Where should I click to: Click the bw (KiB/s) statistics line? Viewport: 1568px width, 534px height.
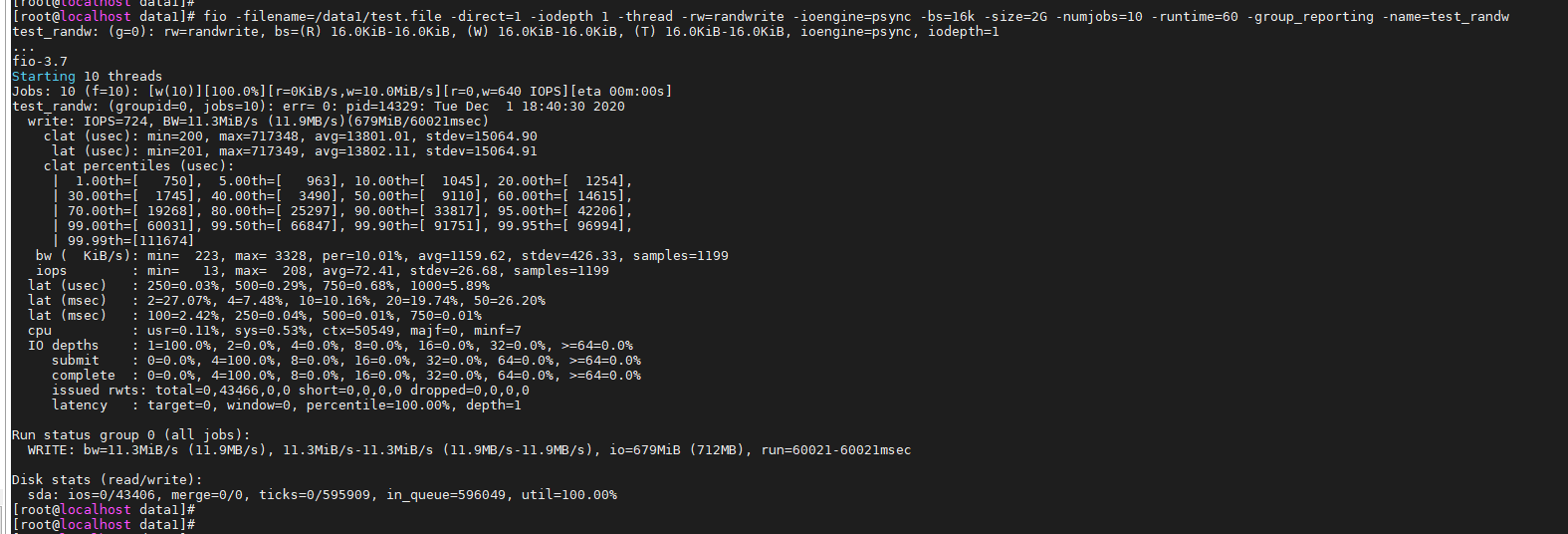click(381, 256)
